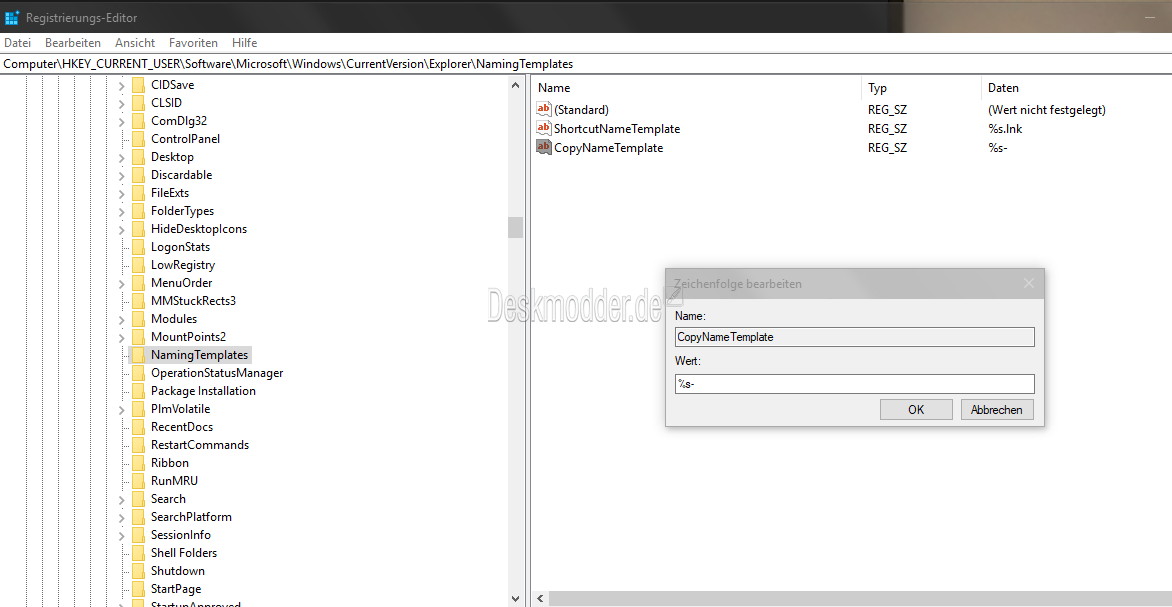Open the Ansicht menu

135,43
